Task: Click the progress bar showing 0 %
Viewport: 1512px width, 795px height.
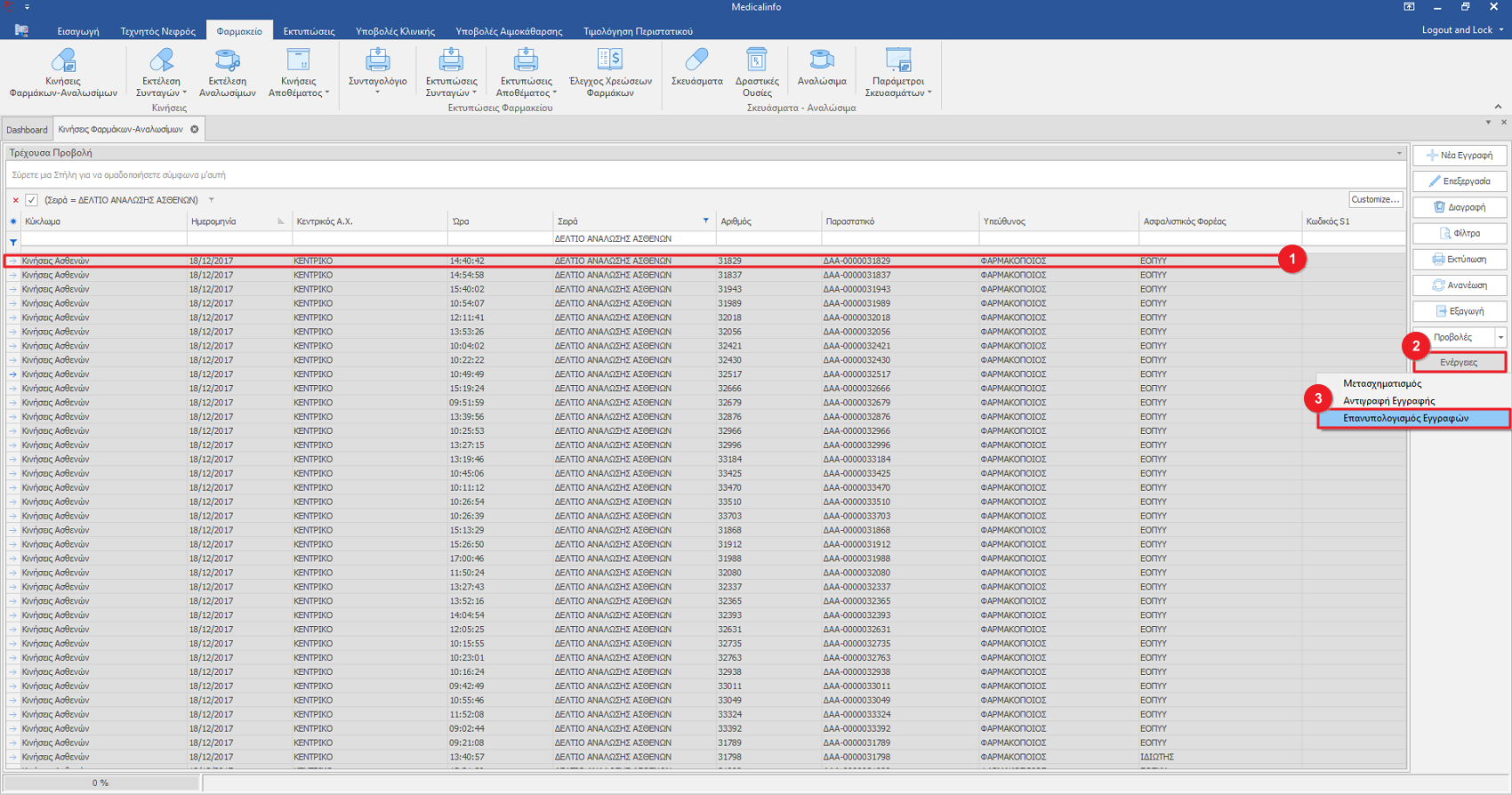Action: point(101,783)
